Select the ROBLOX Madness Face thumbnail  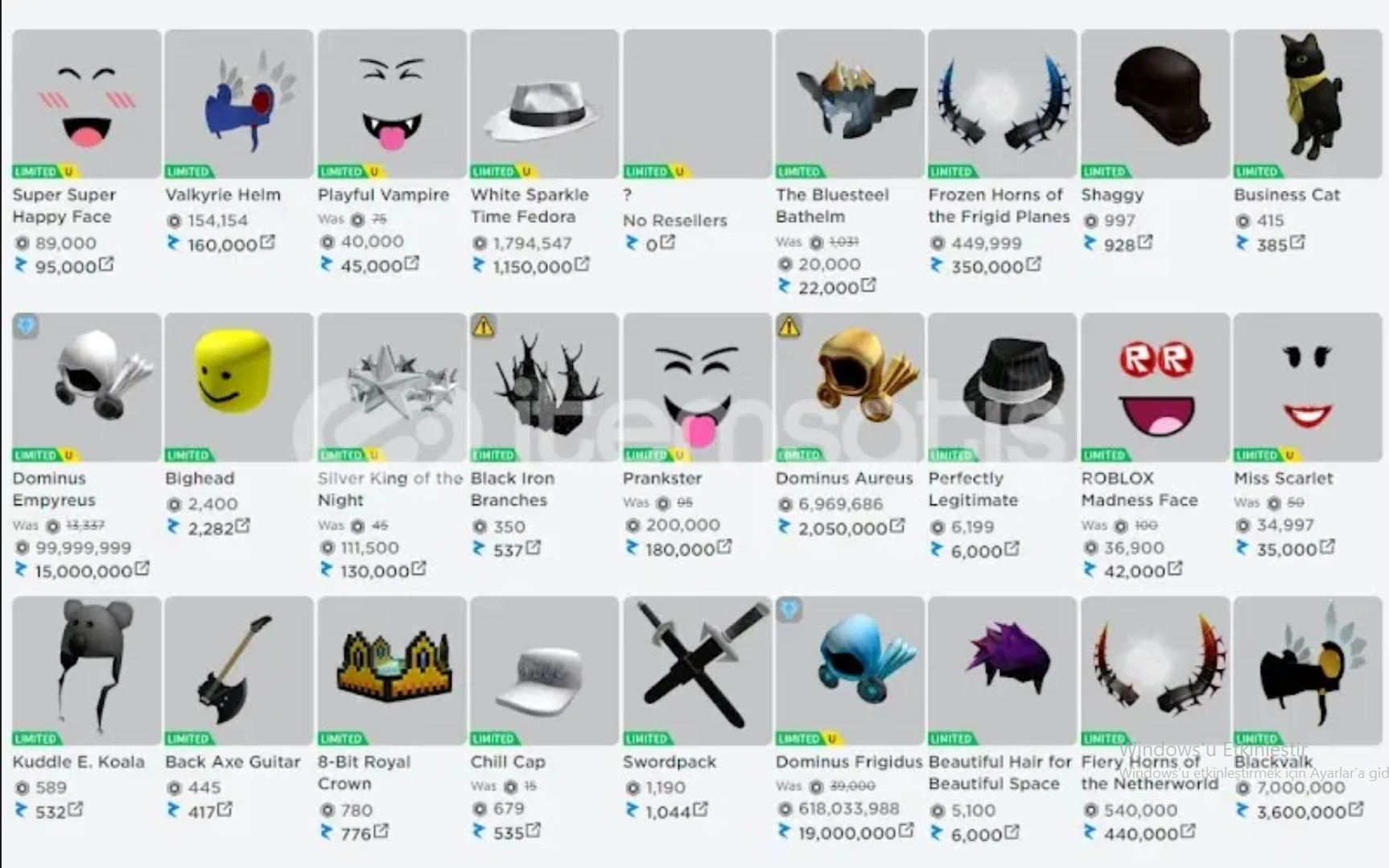click(x=1155, y=387)
